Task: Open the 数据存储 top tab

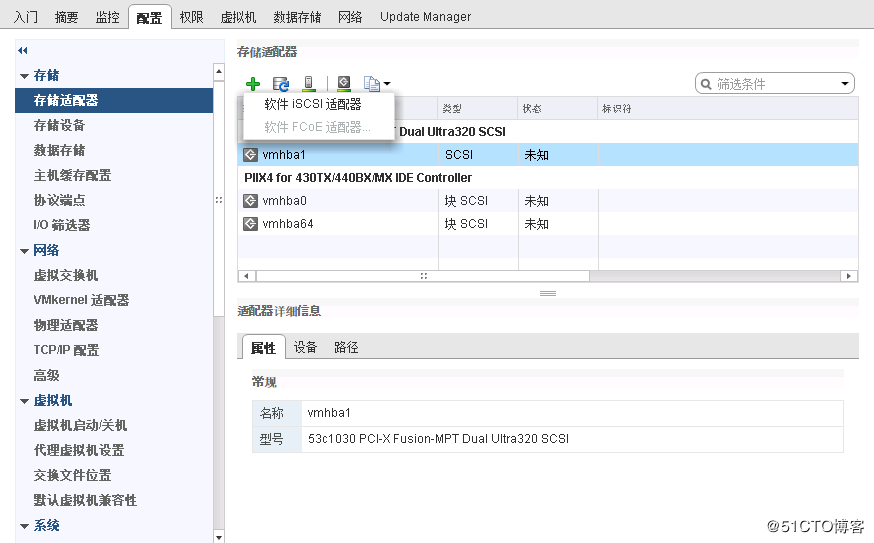Action: point(297,17)
